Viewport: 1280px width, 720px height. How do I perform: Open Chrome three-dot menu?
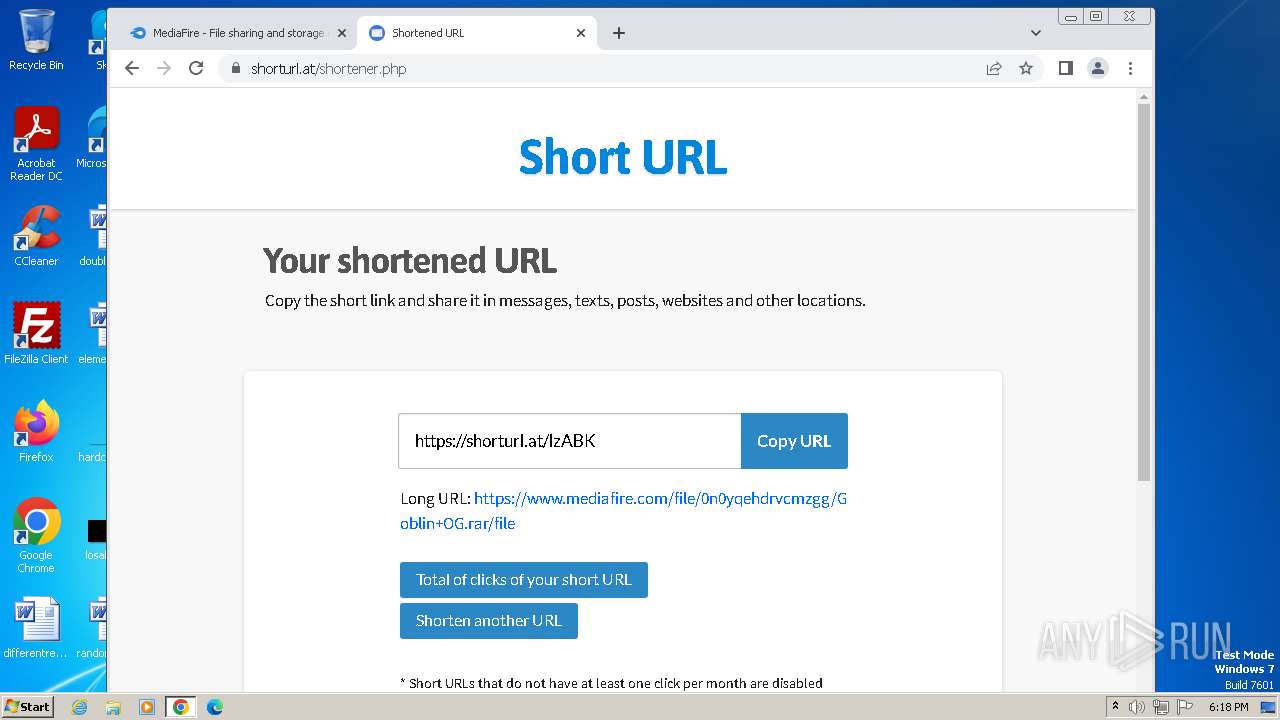click(x=1130, y=68)
